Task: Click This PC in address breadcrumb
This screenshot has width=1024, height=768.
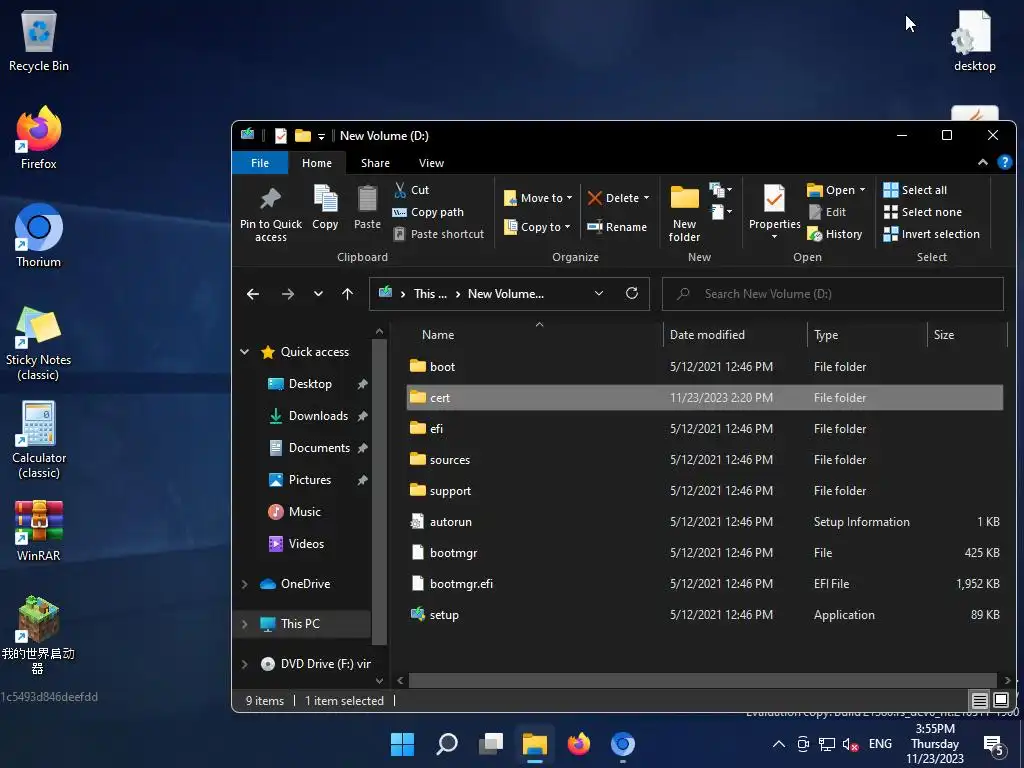Action: pos(430,294)
